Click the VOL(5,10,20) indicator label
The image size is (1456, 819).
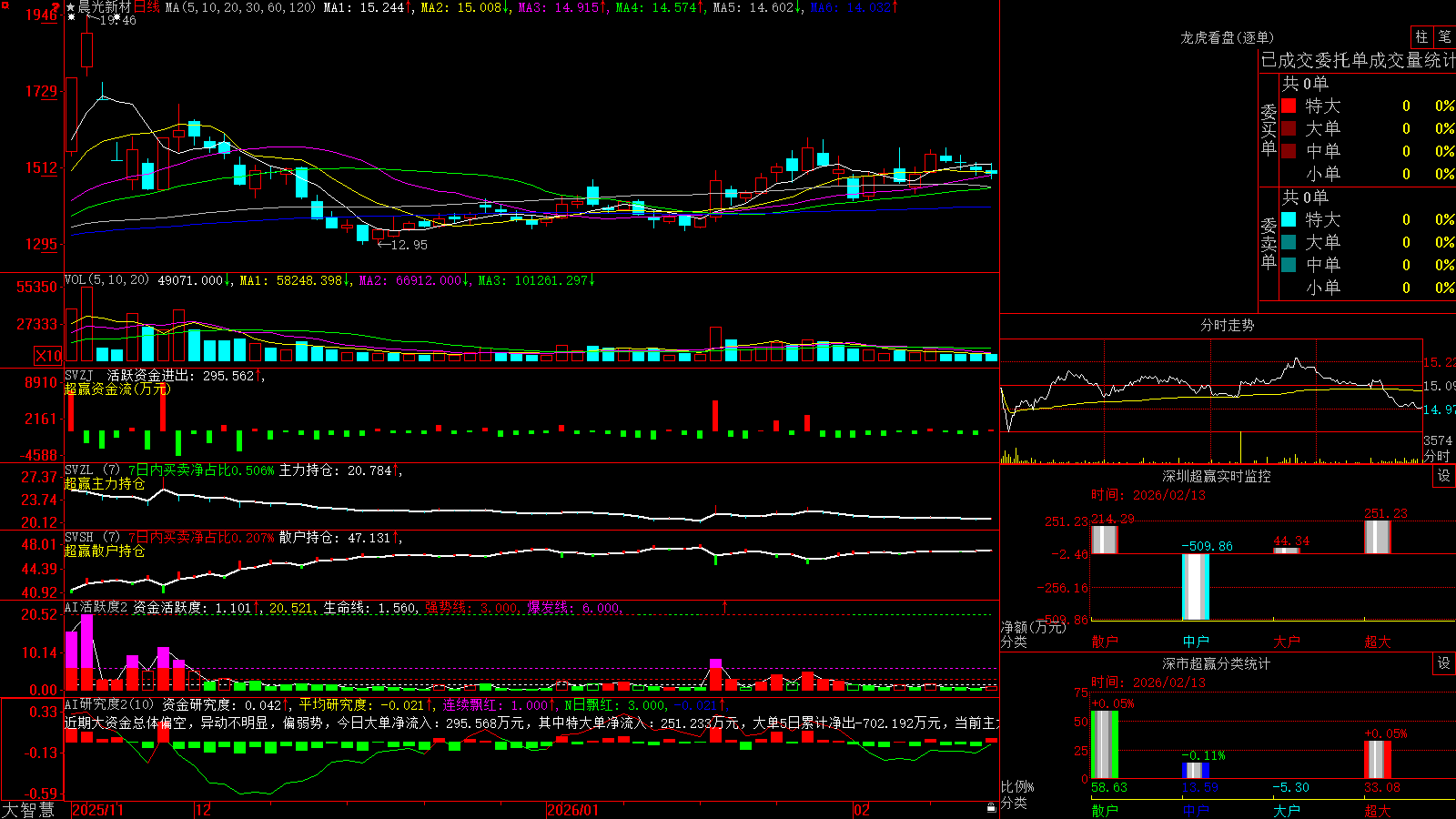[x=106, y=280]
